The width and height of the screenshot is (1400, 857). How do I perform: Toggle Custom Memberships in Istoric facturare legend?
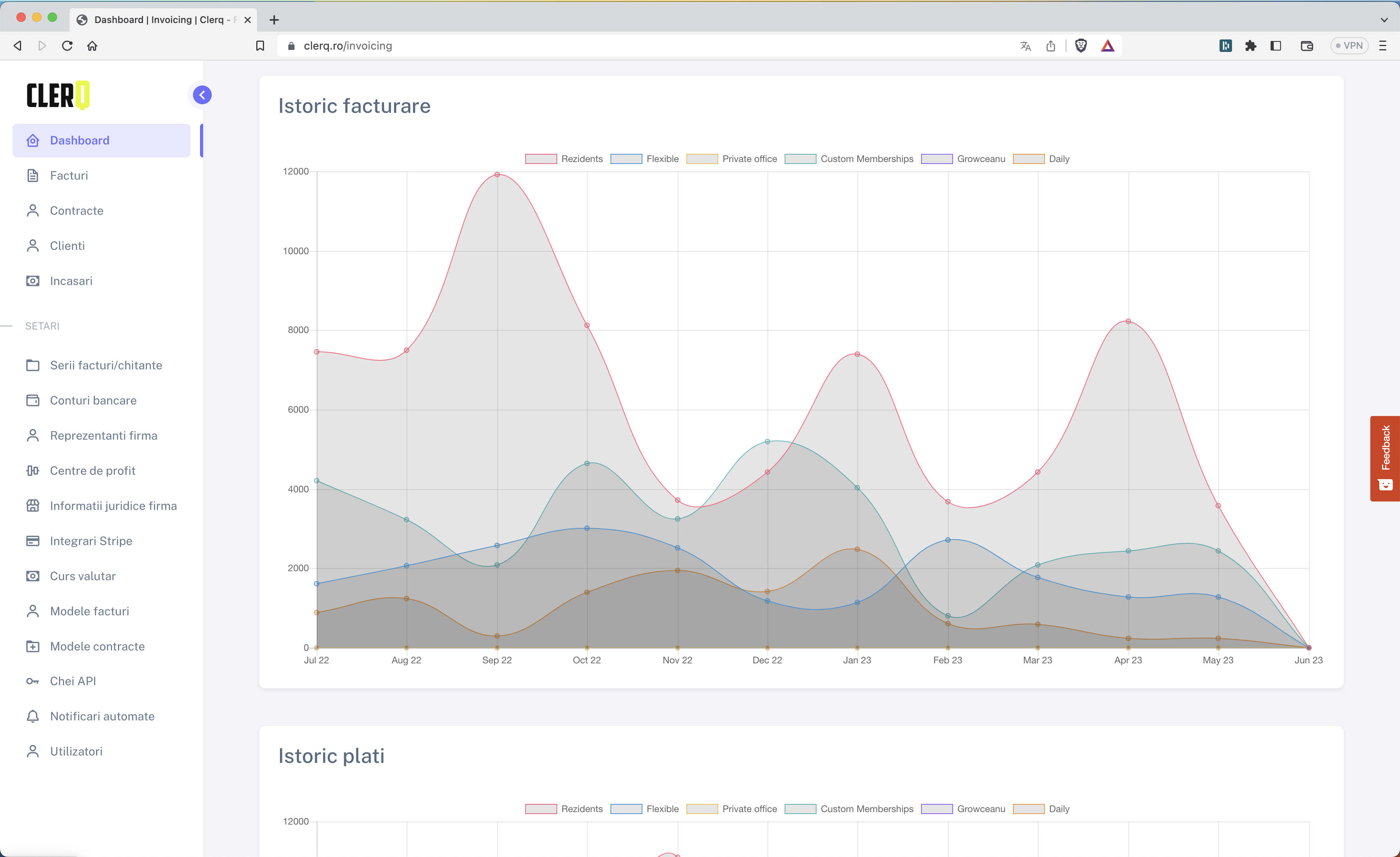849,159
